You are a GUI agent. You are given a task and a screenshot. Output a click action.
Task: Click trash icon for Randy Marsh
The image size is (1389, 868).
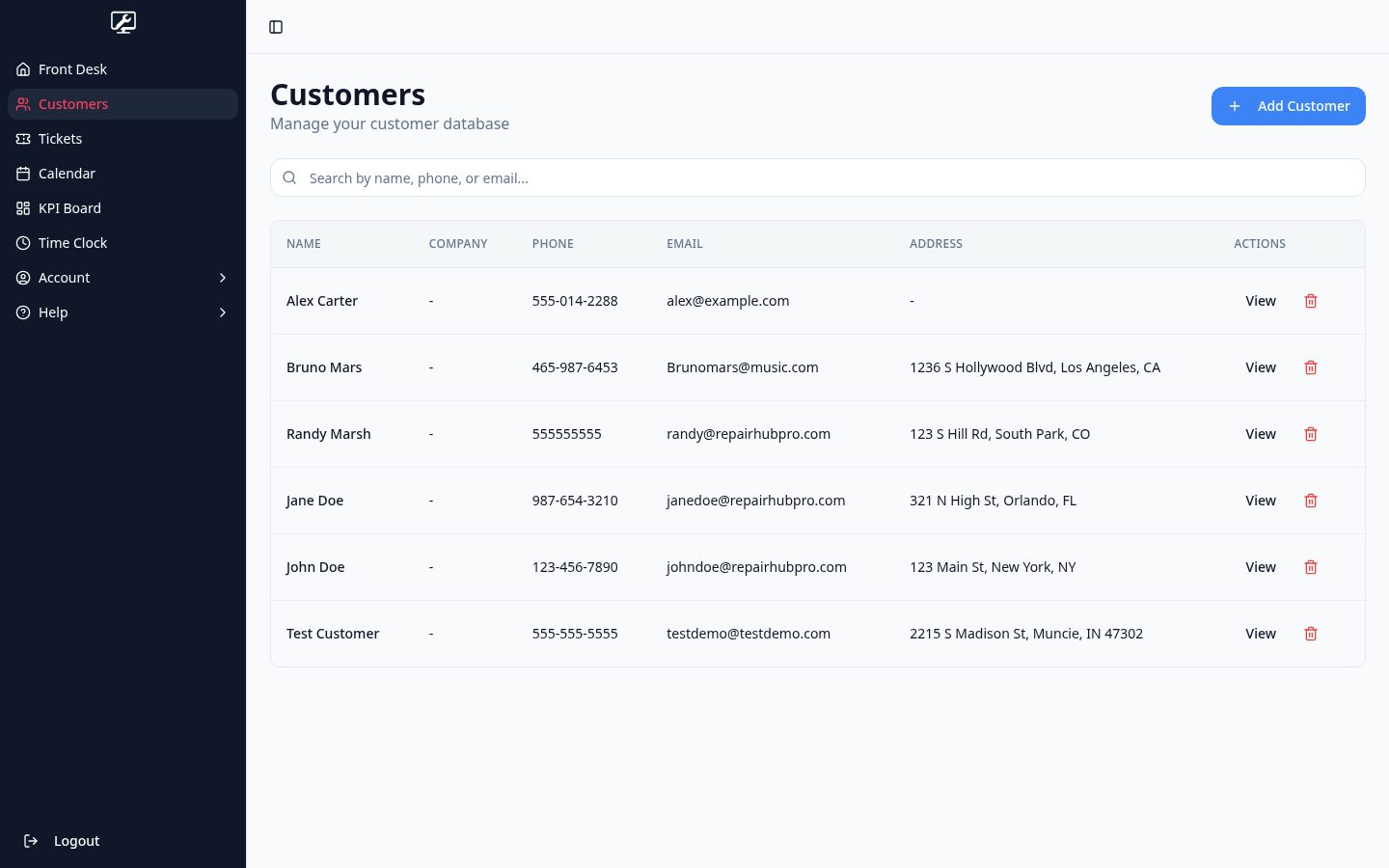[1311, 434]
